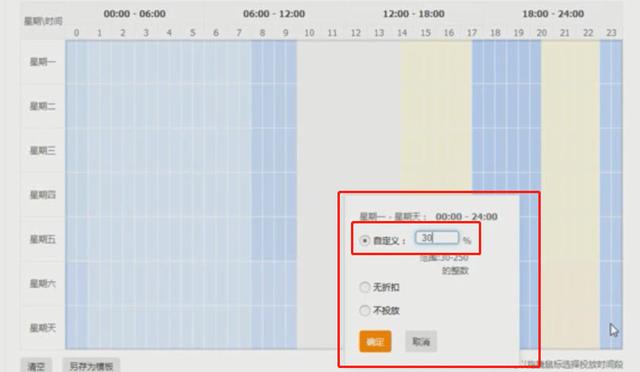The image size is (640, 372).
Task: Click the custom discount percentage input field
Action: click(x=437, y=238)
